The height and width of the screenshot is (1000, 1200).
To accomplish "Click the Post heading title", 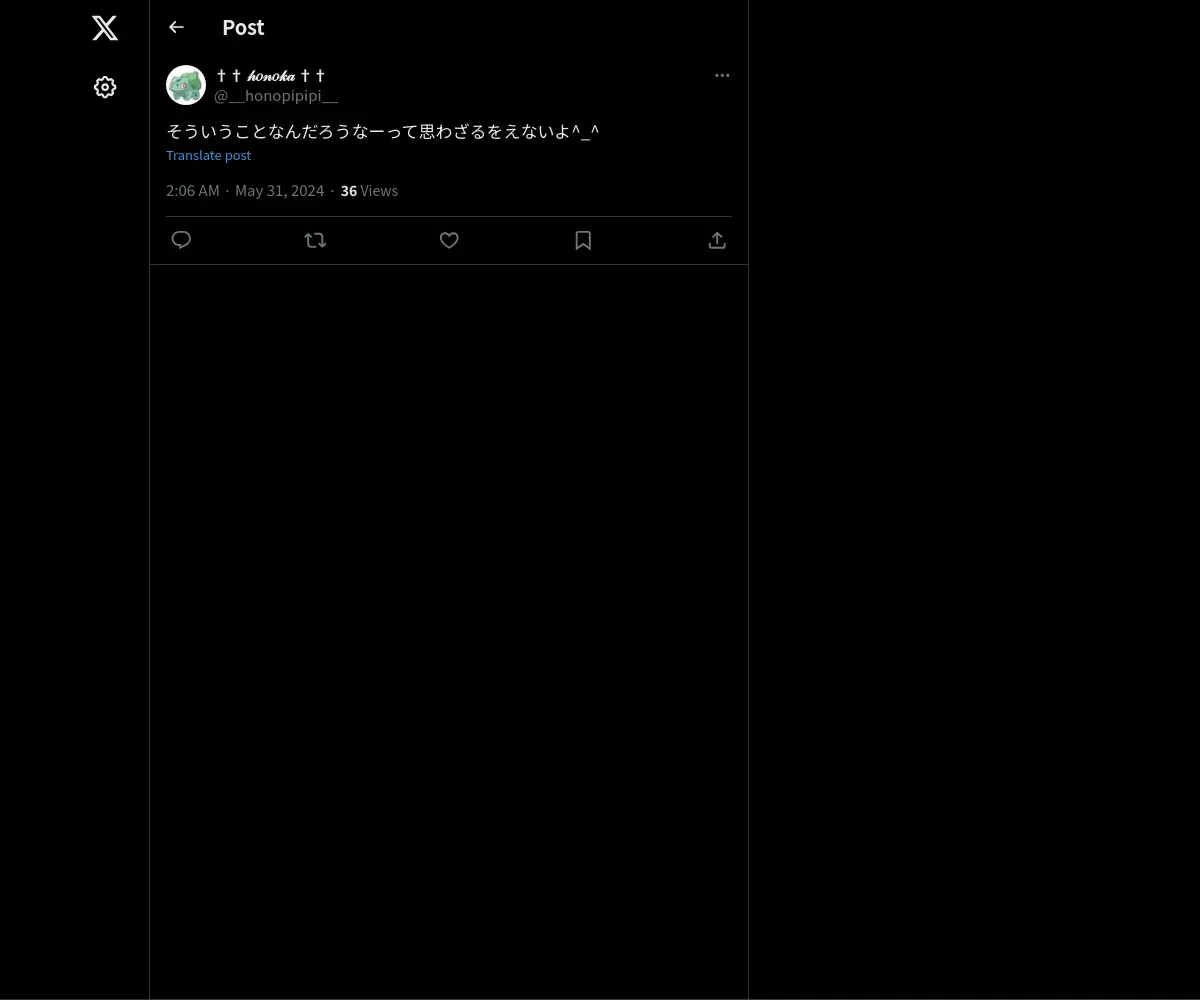I will click(x=243, y=27).
